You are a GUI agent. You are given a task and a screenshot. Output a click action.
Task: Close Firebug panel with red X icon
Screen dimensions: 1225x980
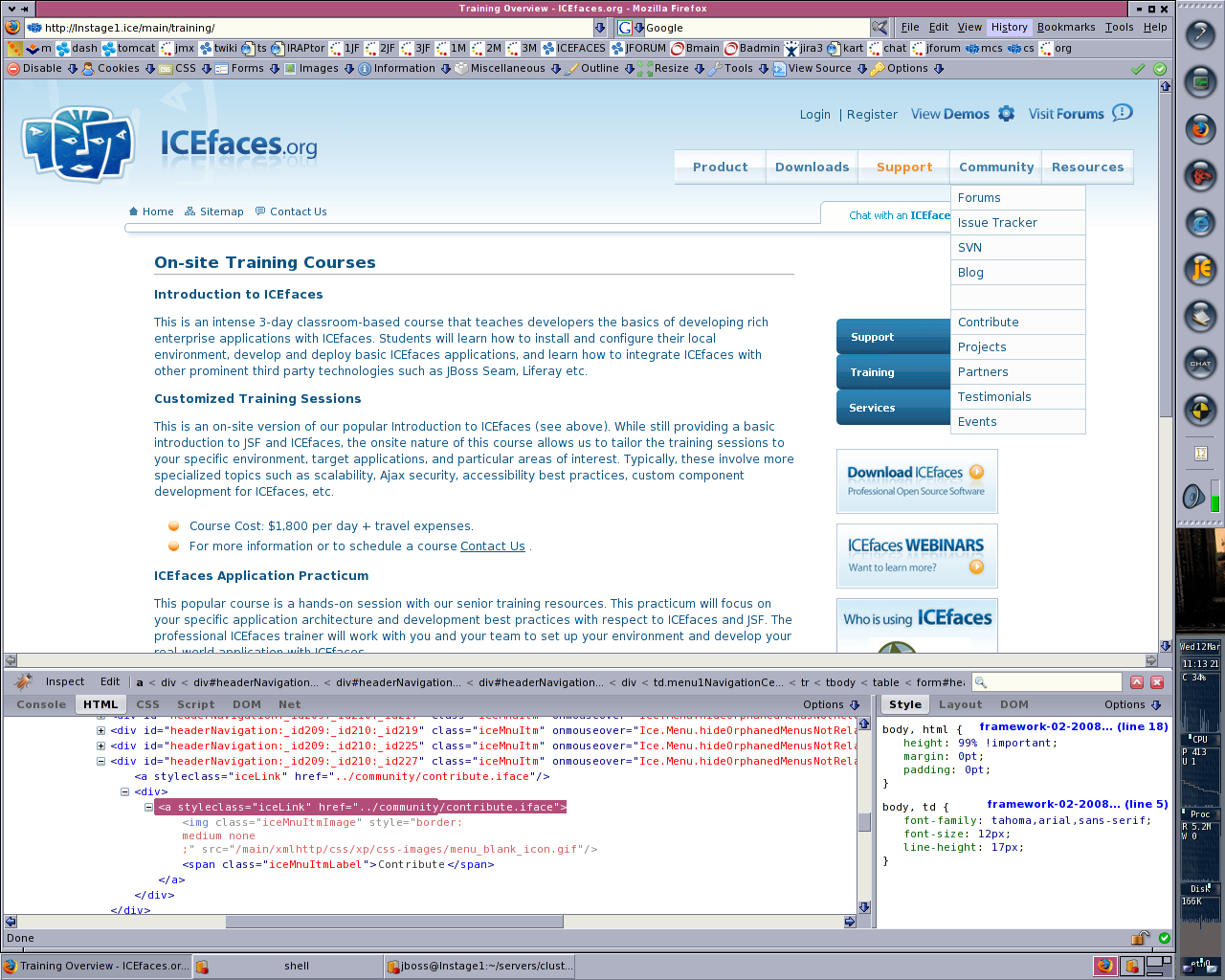click(1157, 682)
